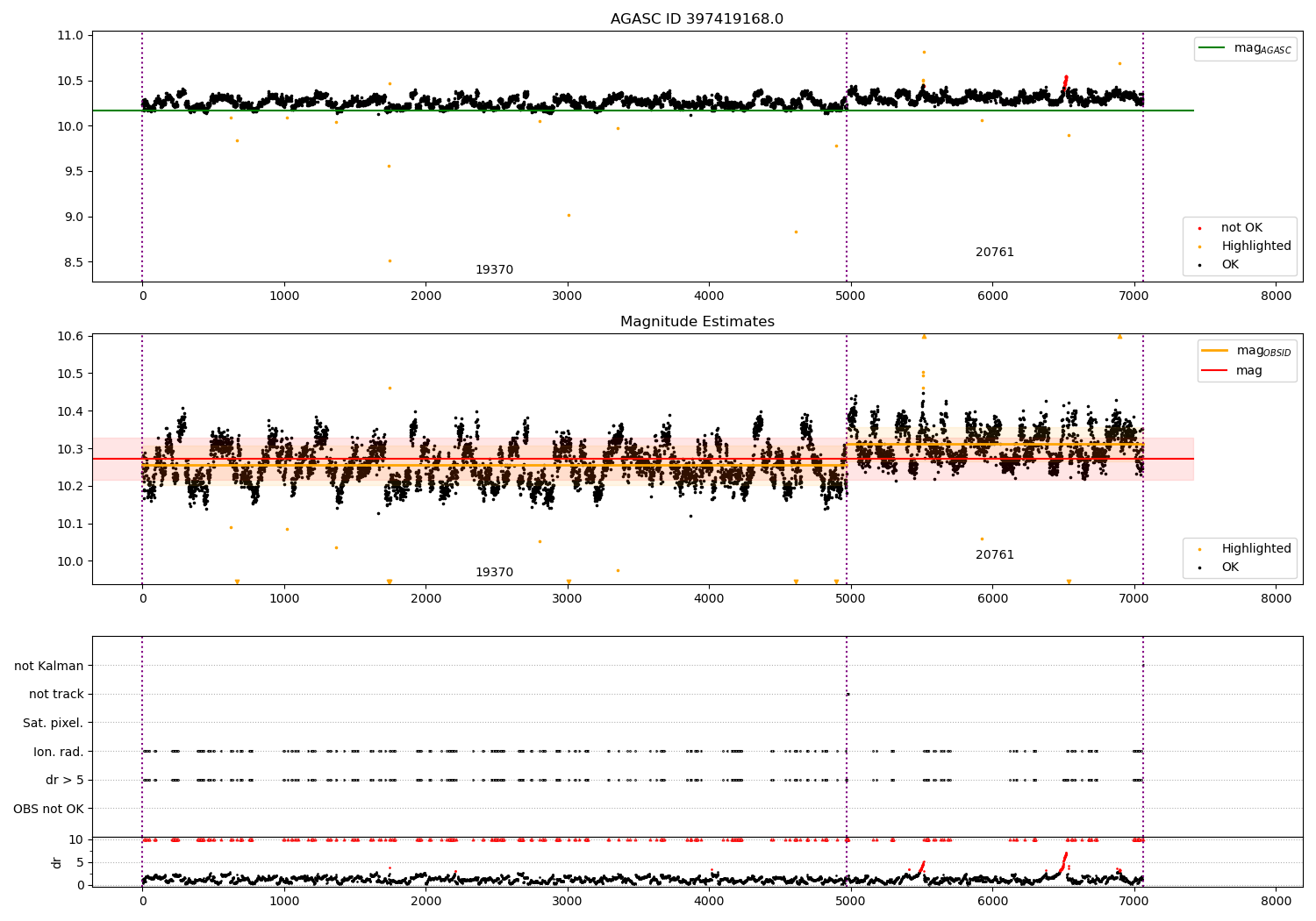Screen dimensions: 1316x921
Task: Select 'Highlighted' in Magnitude Estimates legend
Action: (1256, 549)
